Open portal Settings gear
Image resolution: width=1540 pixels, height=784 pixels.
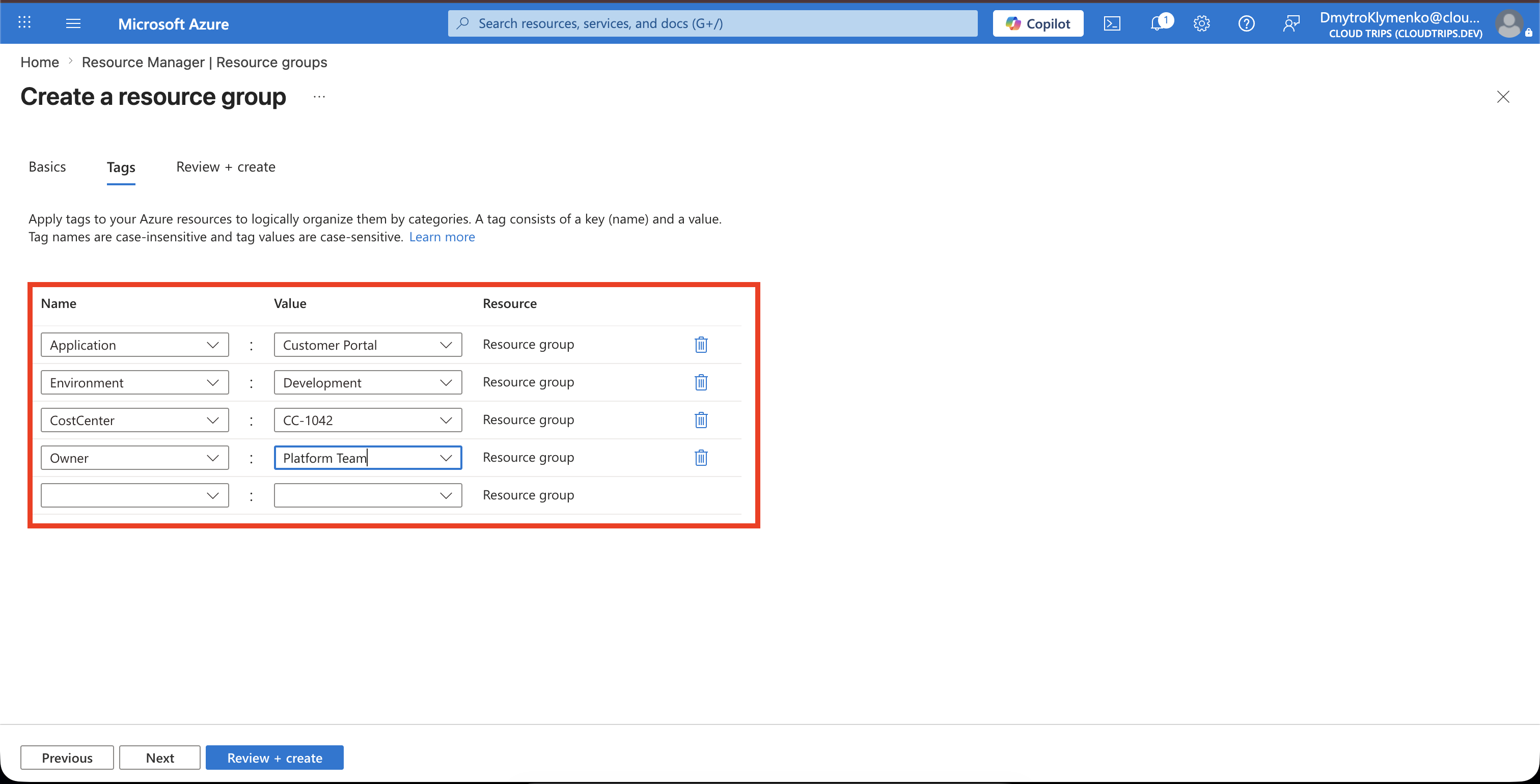1201,23
